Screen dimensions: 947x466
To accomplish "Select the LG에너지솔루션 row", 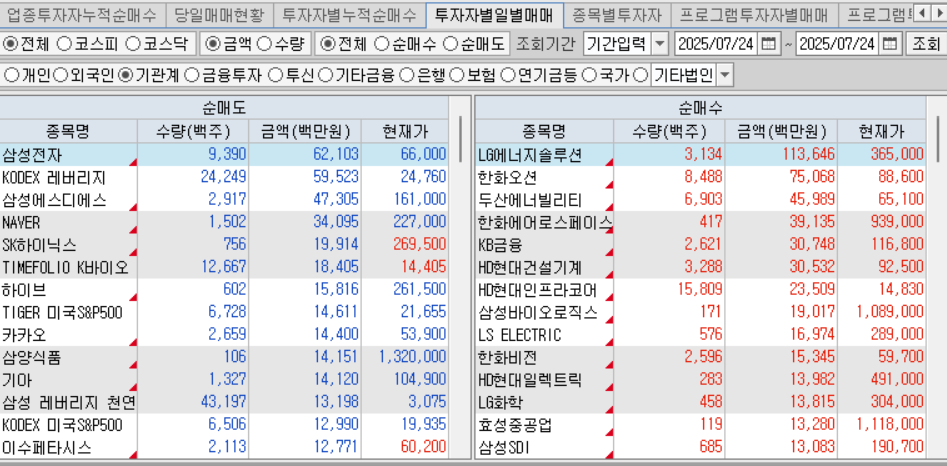I will (x=701, y=155).
